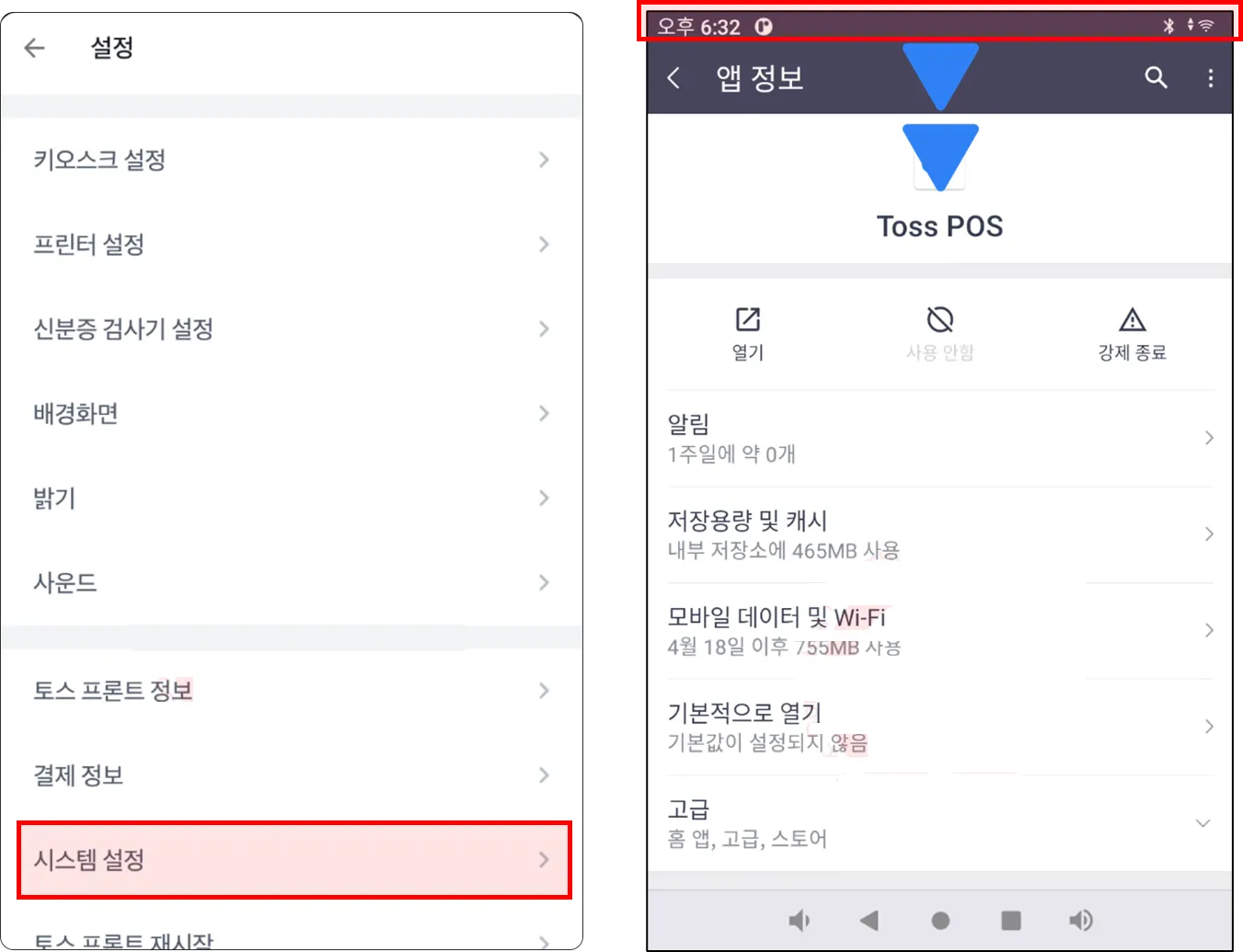Viewport: 1243px width, 952px height.
Task: Tap the square recent apps button
Action: [x=1011, y=920]
